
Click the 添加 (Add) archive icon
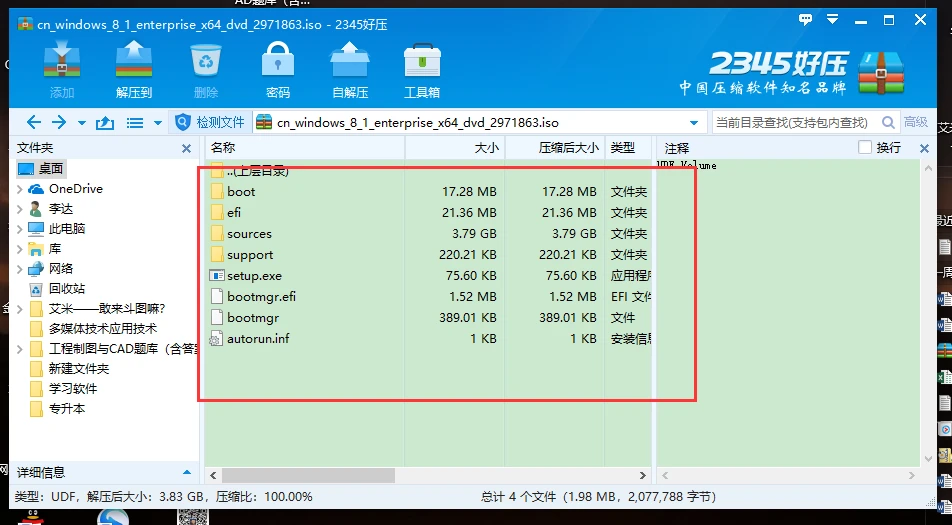point(61,68)
